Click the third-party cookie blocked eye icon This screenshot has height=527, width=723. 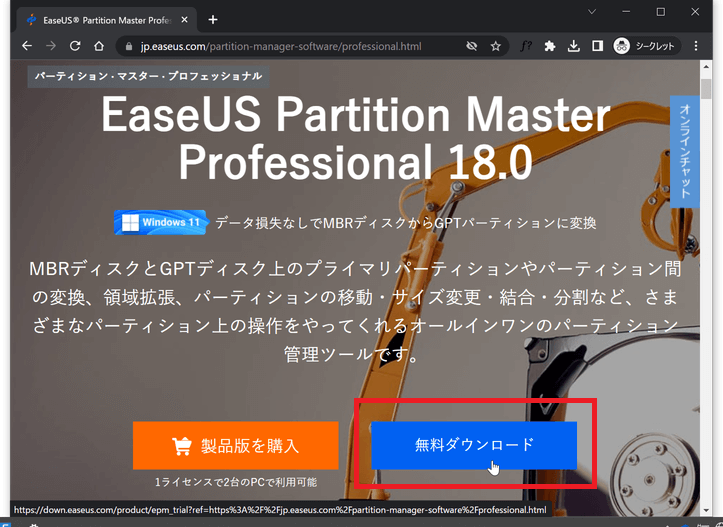click(x=471, y=46)
